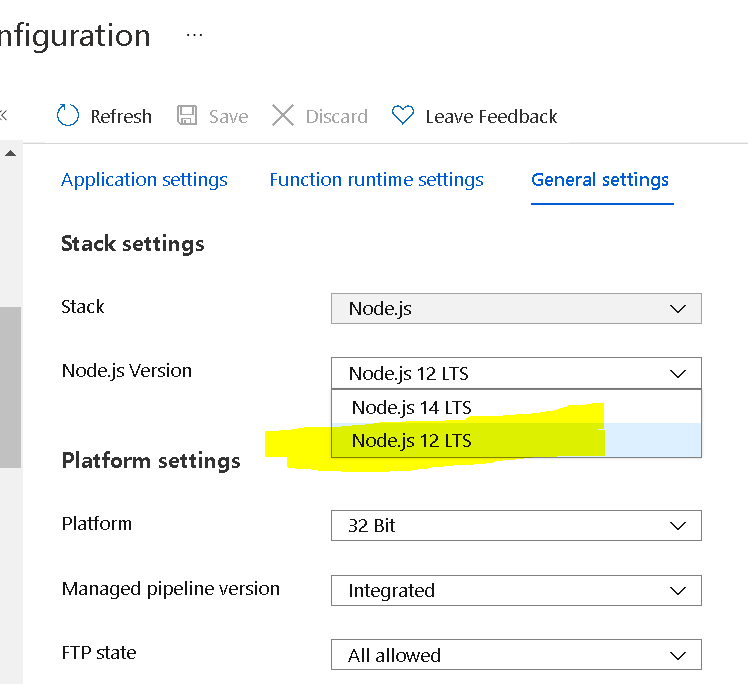This screenshot has width=748, height=684.
Task: Open the Stack Node.js dropdown
Action: (x=515, y=309)
